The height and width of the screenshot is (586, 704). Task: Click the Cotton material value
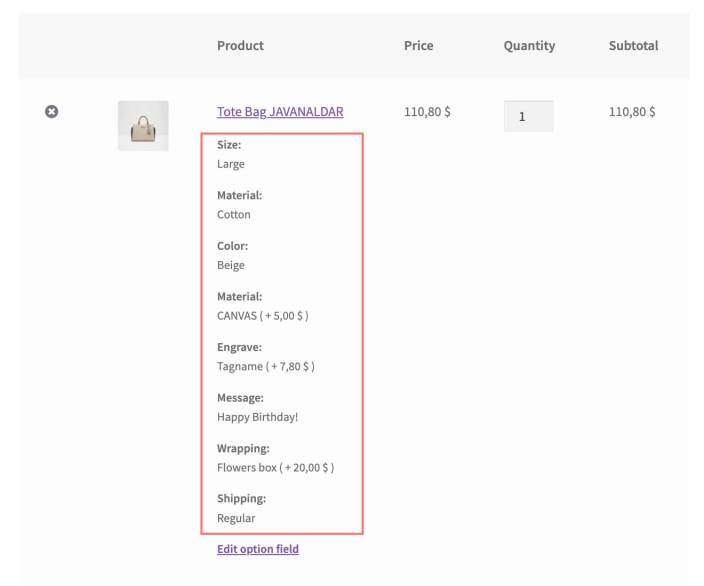233,215
